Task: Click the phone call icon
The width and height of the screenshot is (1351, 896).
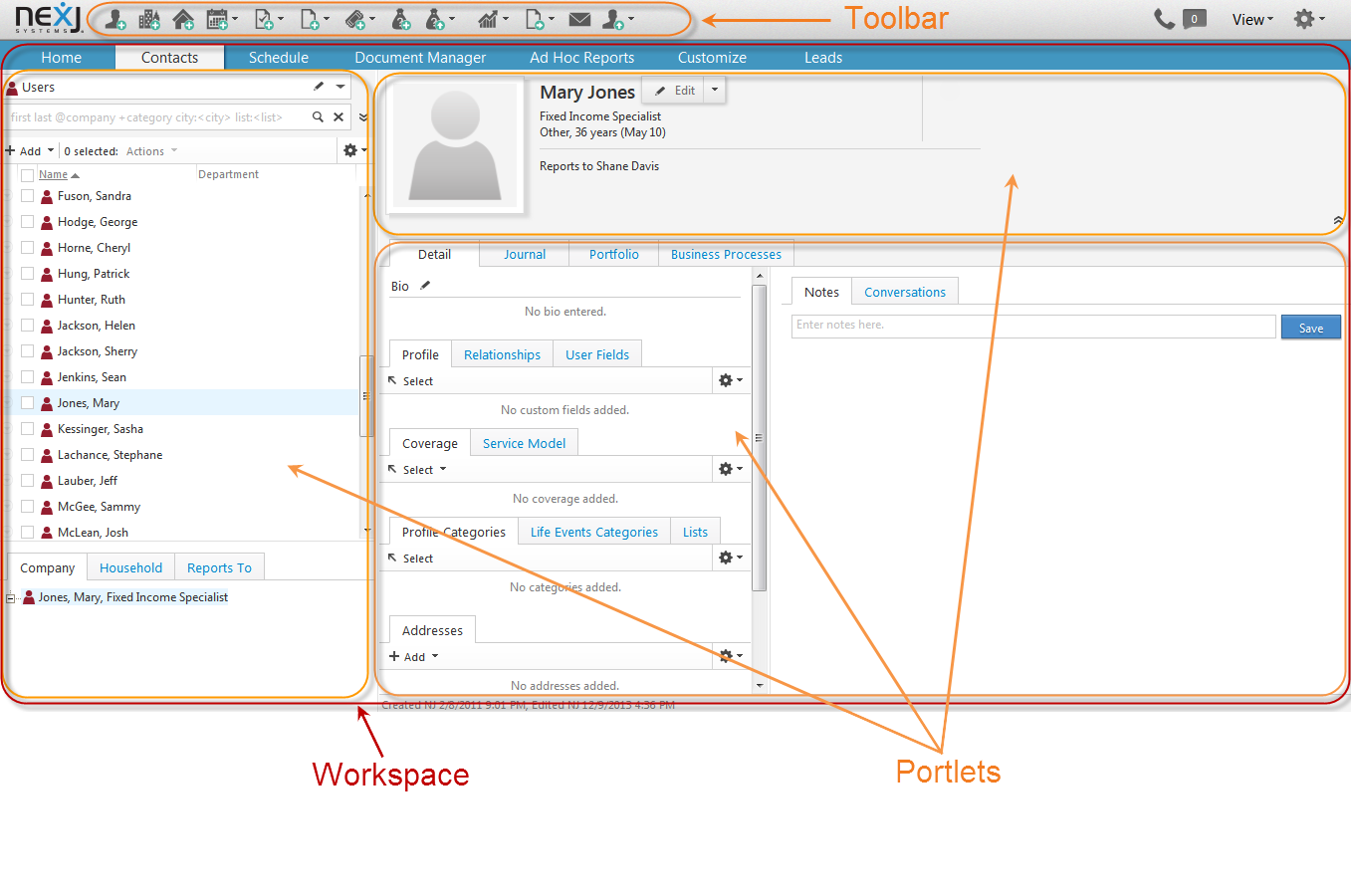Action: [x=1164, y=19]
